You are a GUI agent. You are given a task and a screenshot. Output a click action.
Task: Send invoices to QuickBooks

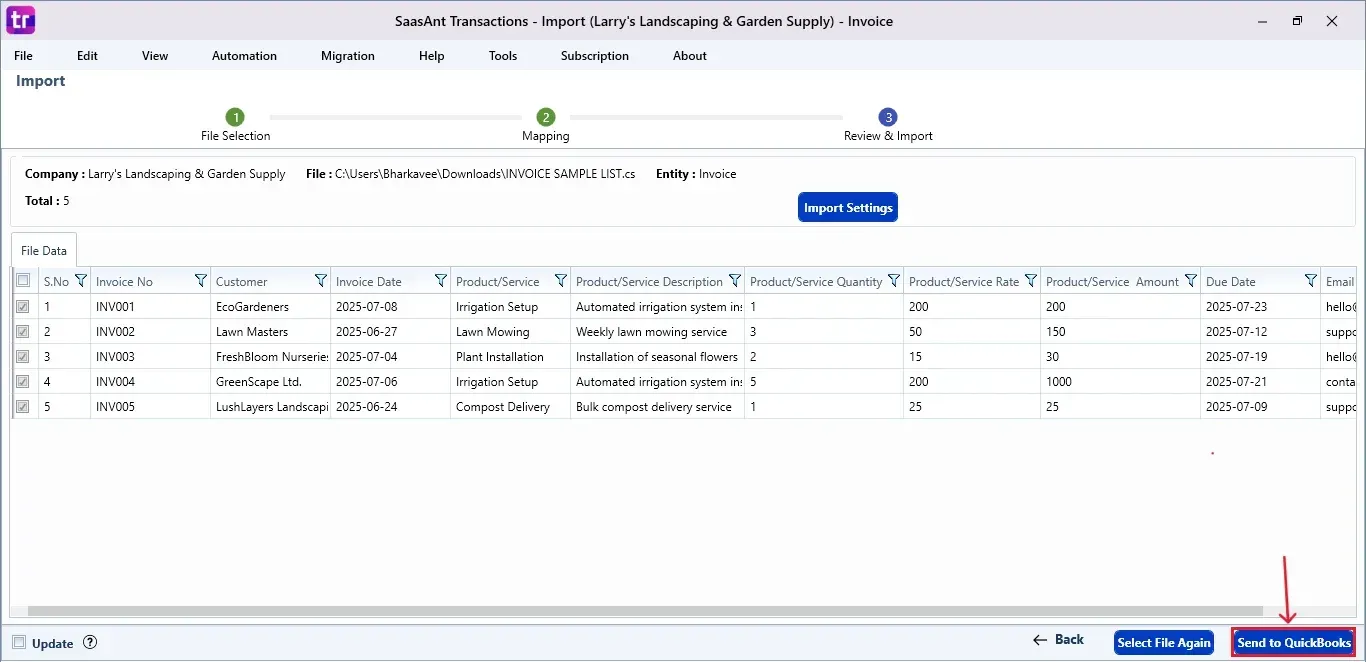[1294, 643]
